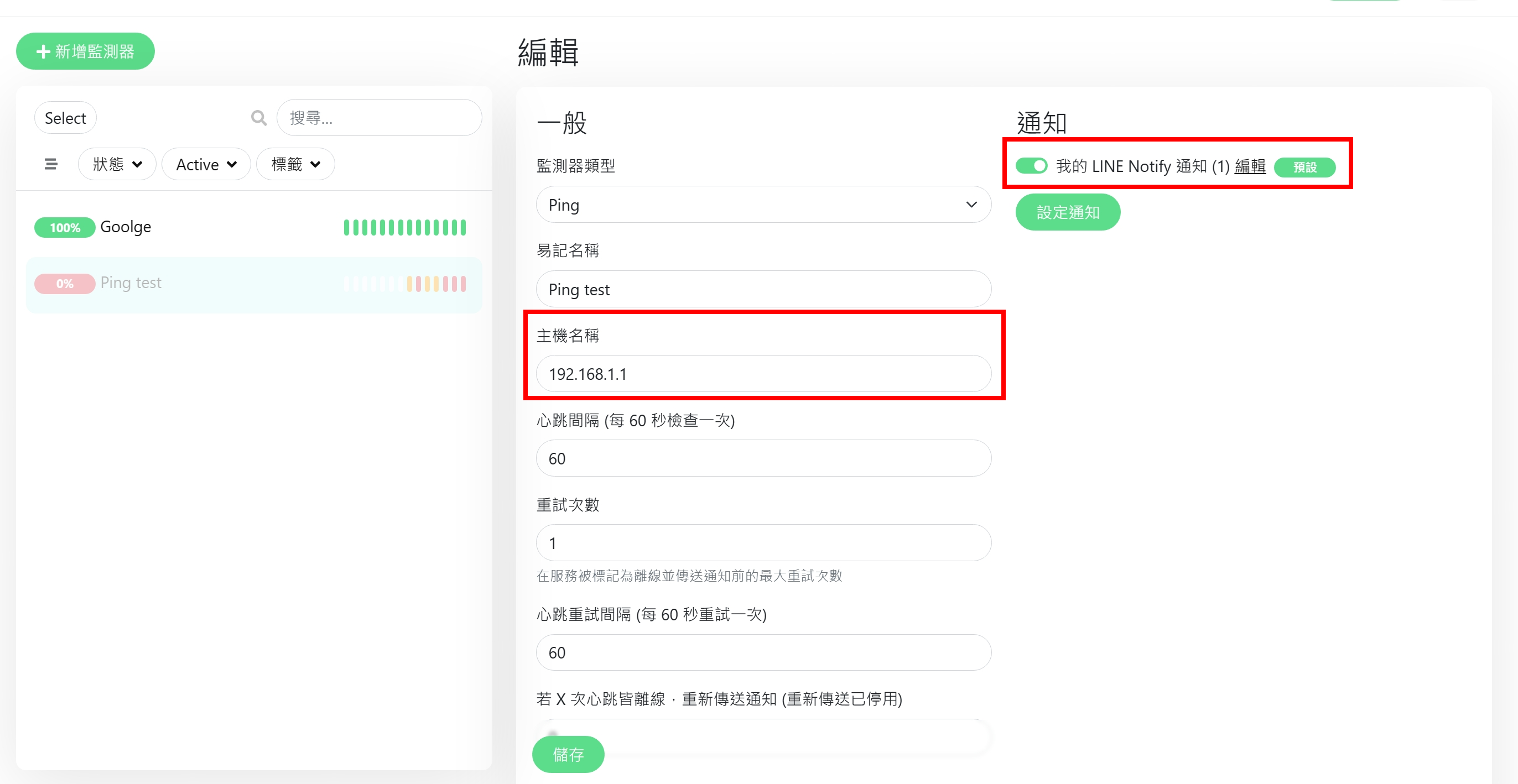The height and width of the screenshot is (784, 1518).
Task: Click the magnifier search icon
Action: (258, 118)
